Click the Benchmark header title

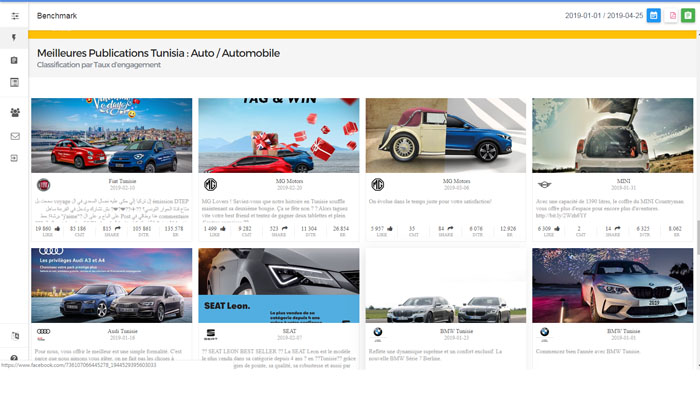56,16
